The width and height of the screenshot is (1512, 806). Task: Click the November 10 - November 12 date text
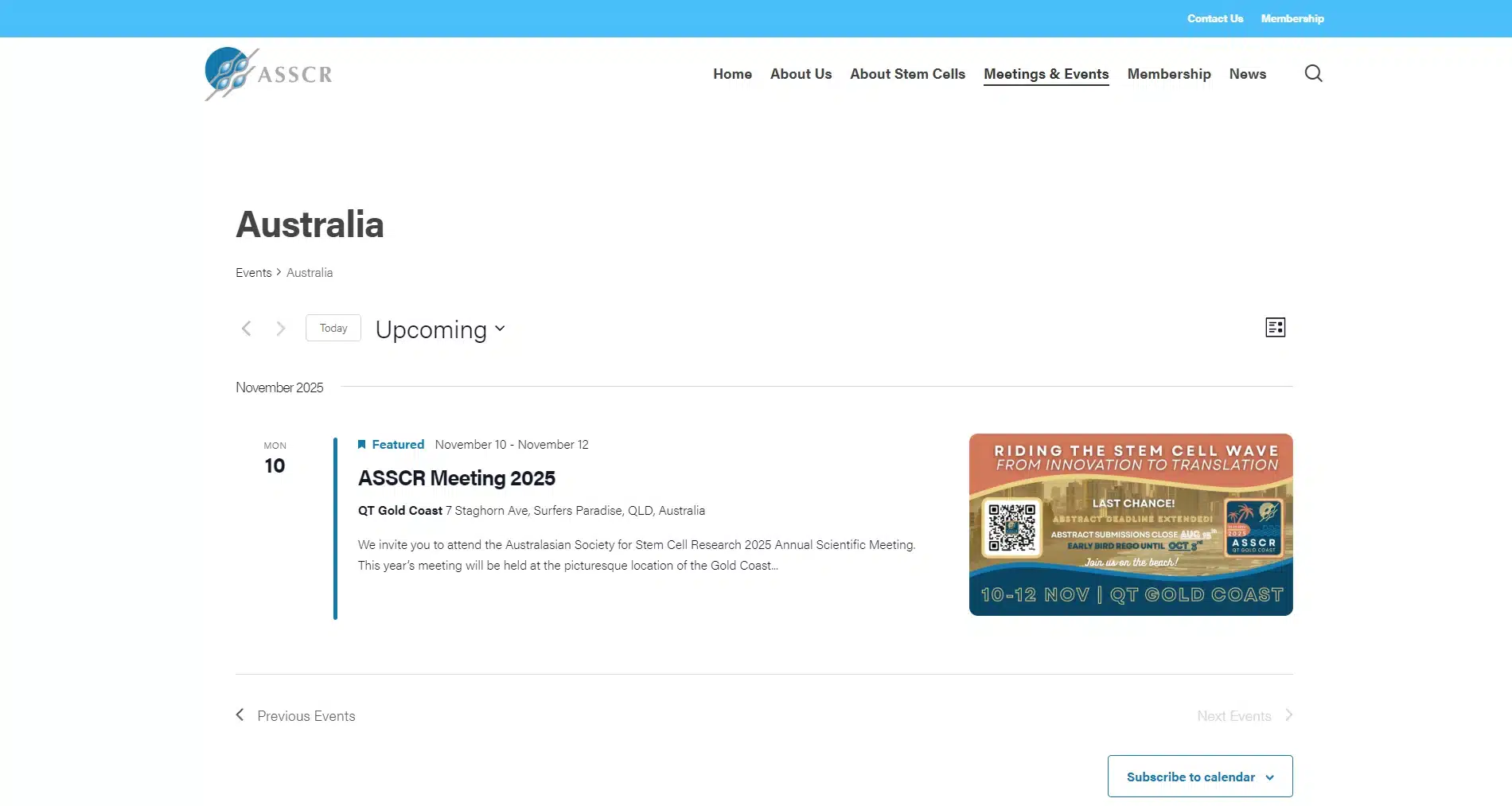[x=512, y=444]
